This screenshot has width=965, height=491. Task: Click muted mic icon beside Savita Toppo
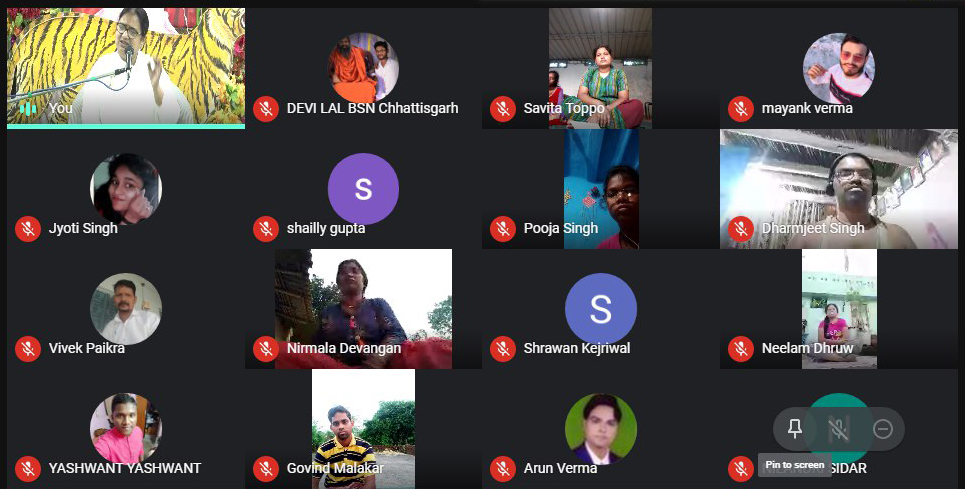[x=503, y=109]
